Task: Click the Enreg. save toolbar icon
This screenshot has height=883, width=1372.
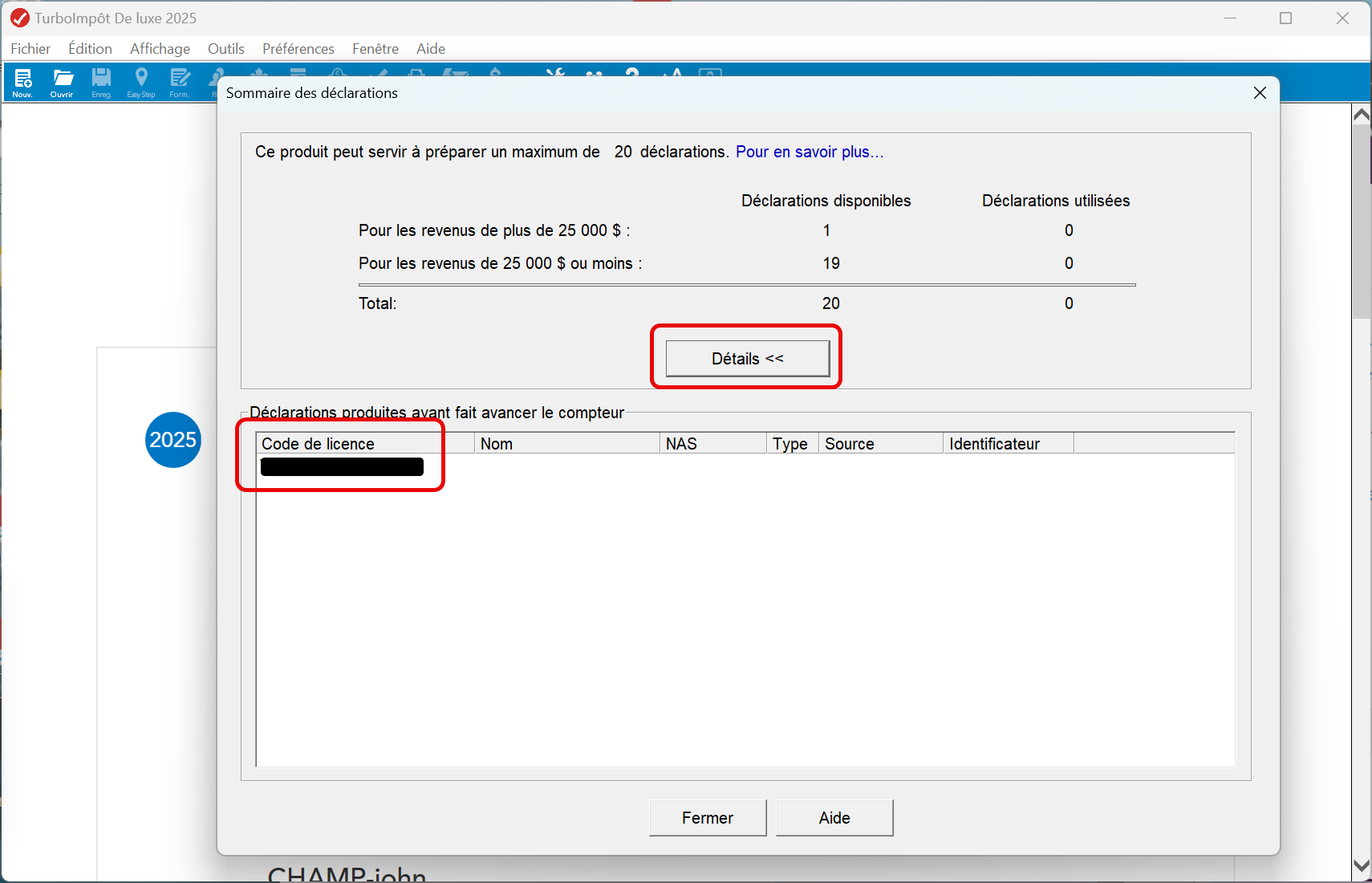Action: coord(101,83)
